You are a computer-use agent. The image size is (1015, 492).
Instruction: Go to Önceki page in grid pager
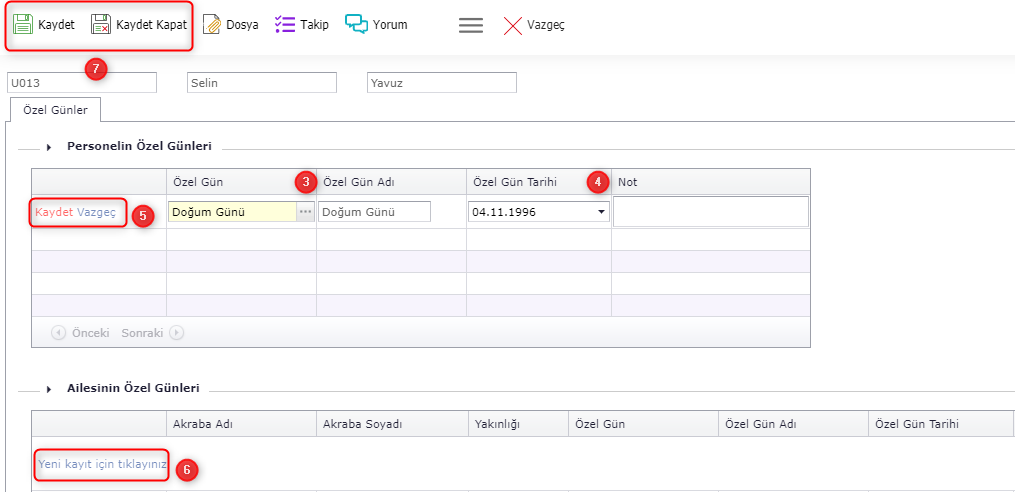click(x=81, y=332)
